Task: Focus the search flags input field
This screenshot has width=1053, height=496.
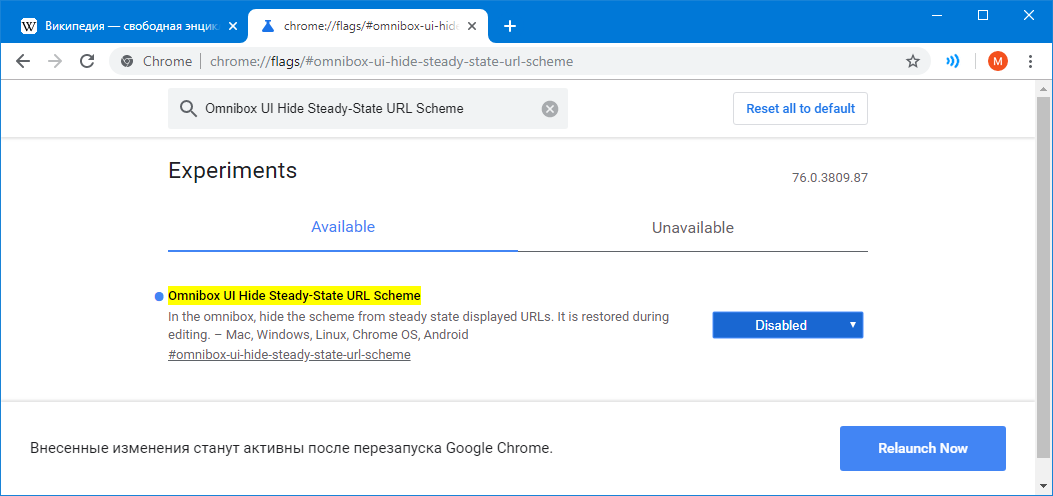Action: pyautogui.click(x=367, y=109)
